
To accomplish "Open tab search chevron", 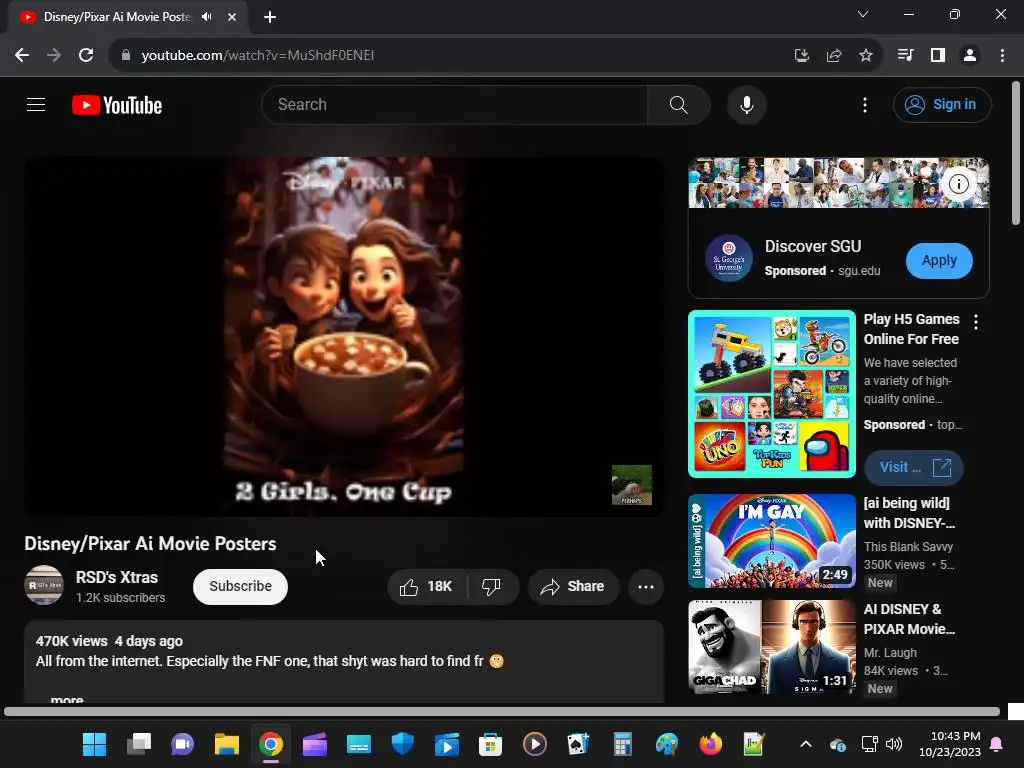I will point(863,14).
